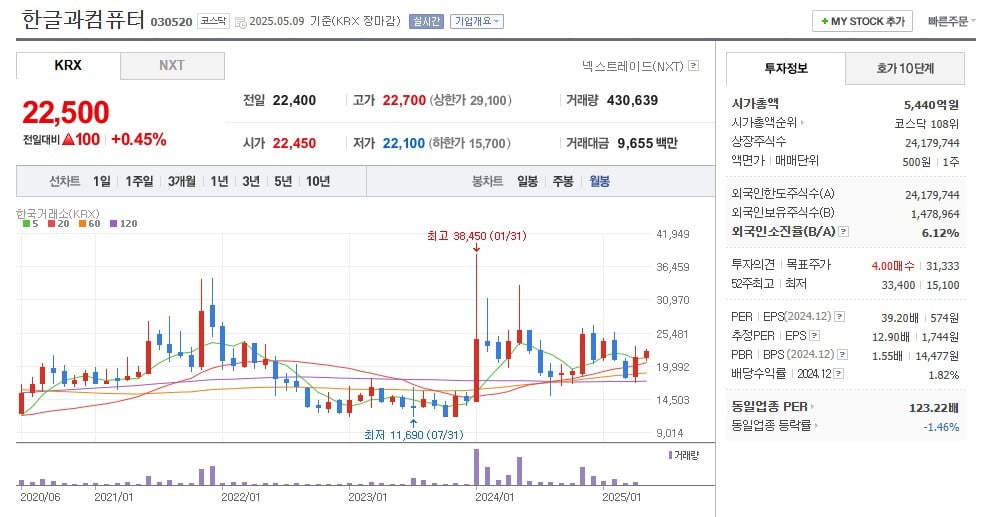Open the 기업개요 dropdown
Screen dimensions: 992x517
476,22
